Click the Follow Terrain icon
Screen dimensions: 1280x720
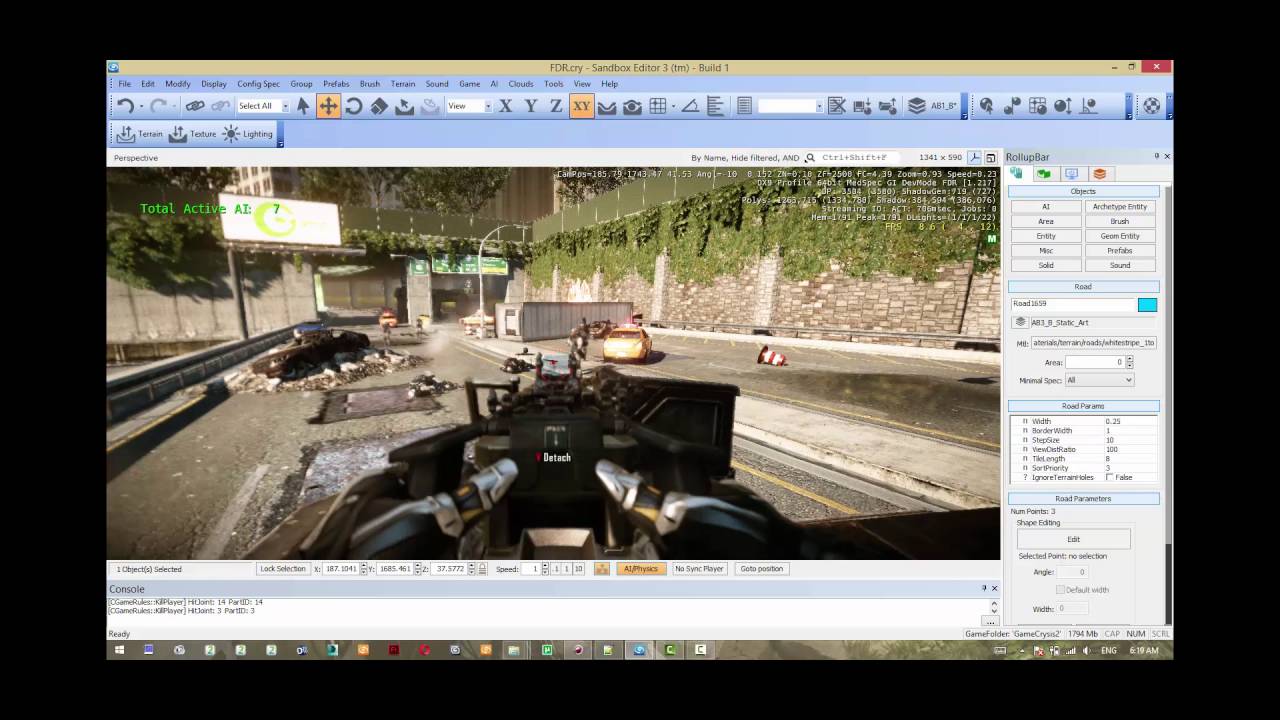click(x=607, y=106)
